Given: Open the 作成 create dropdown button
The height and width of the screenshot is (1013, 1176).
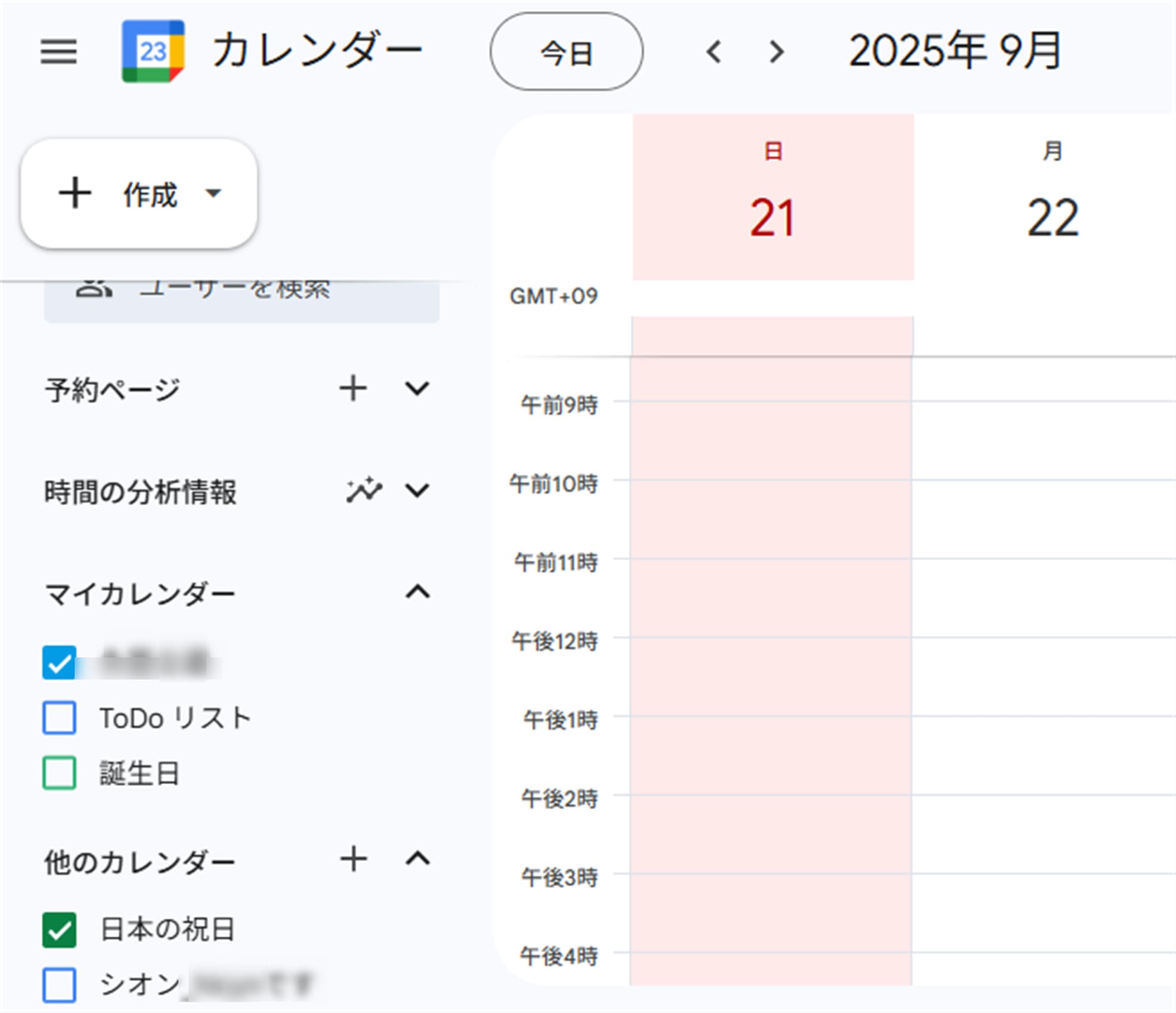Looking at the screenshot, I should (139, 194).
